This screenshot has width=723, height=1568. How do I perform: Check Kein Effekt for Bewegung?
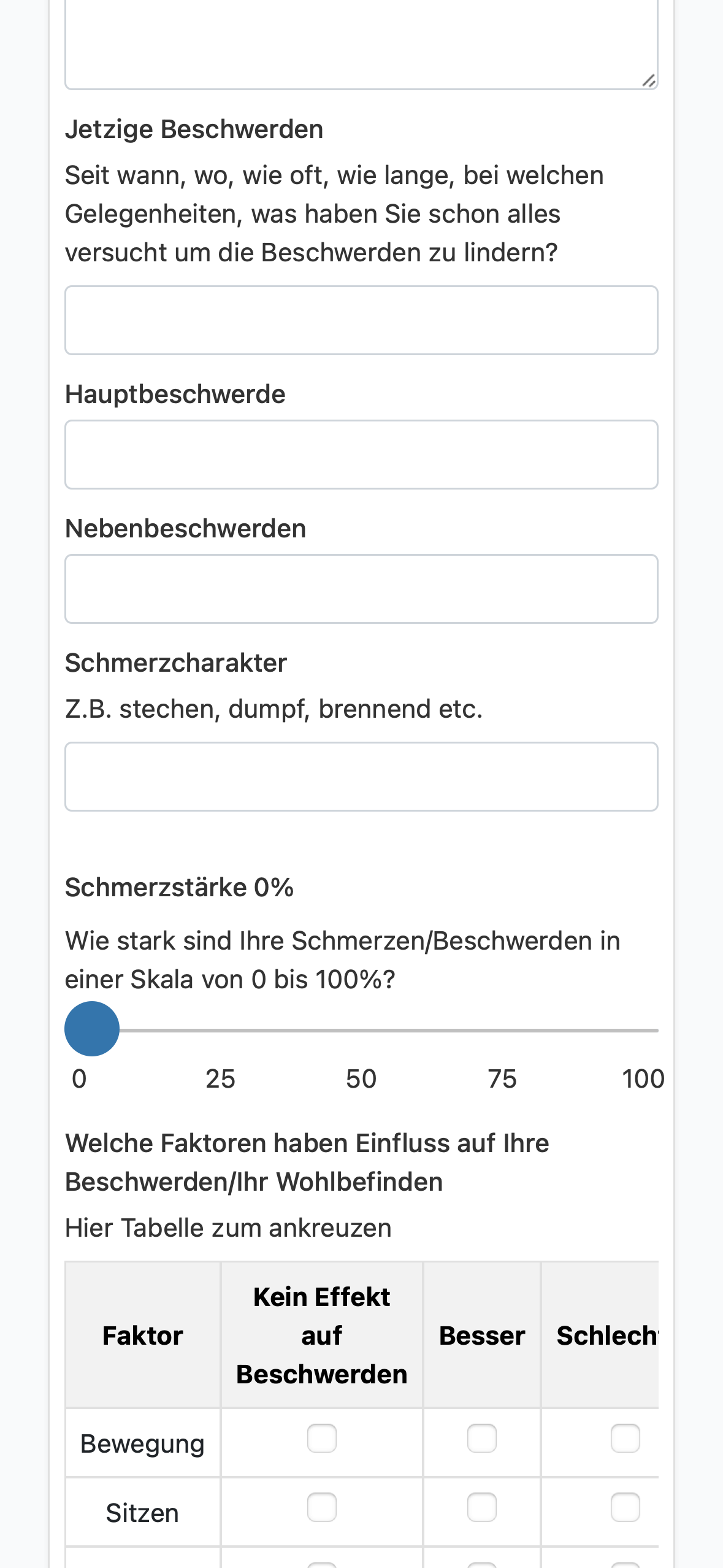[x=322, y=1439]
